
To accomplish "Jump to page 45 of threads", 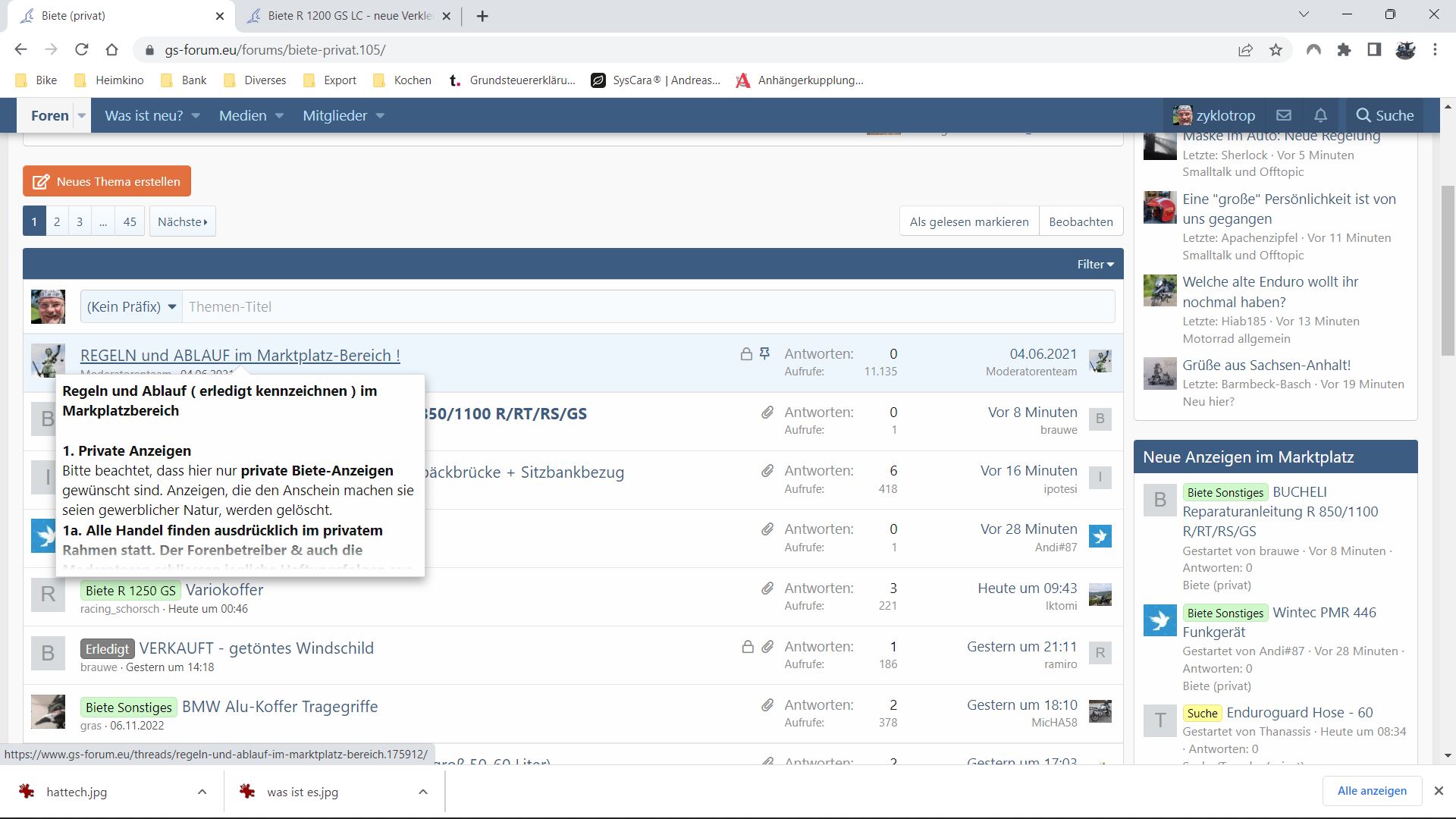I will [x=130, y=221].
